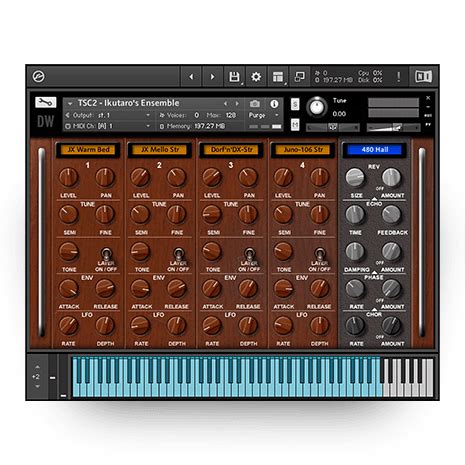Click layer 1 LEVEL knob
465x465 pixels.
tap(68, 177)
